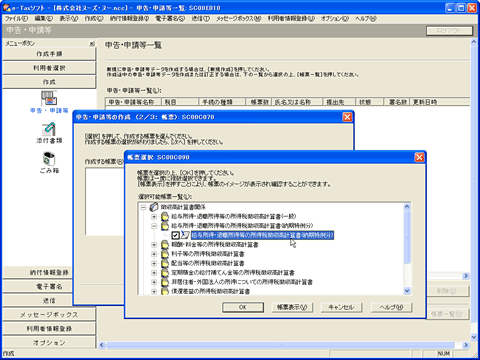Click folder icon of 利子等 row

coord(165,254)
